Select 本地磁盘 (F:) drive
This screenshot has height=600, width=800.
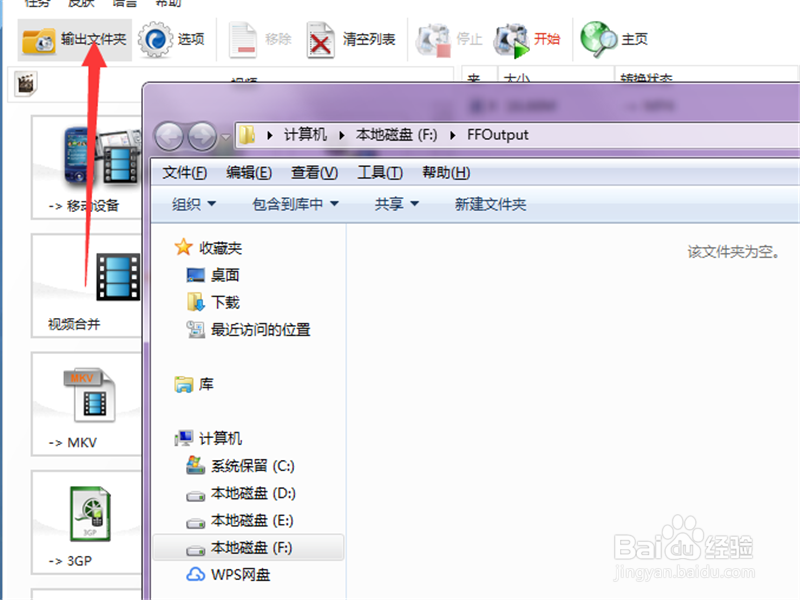tap(248, 548)
